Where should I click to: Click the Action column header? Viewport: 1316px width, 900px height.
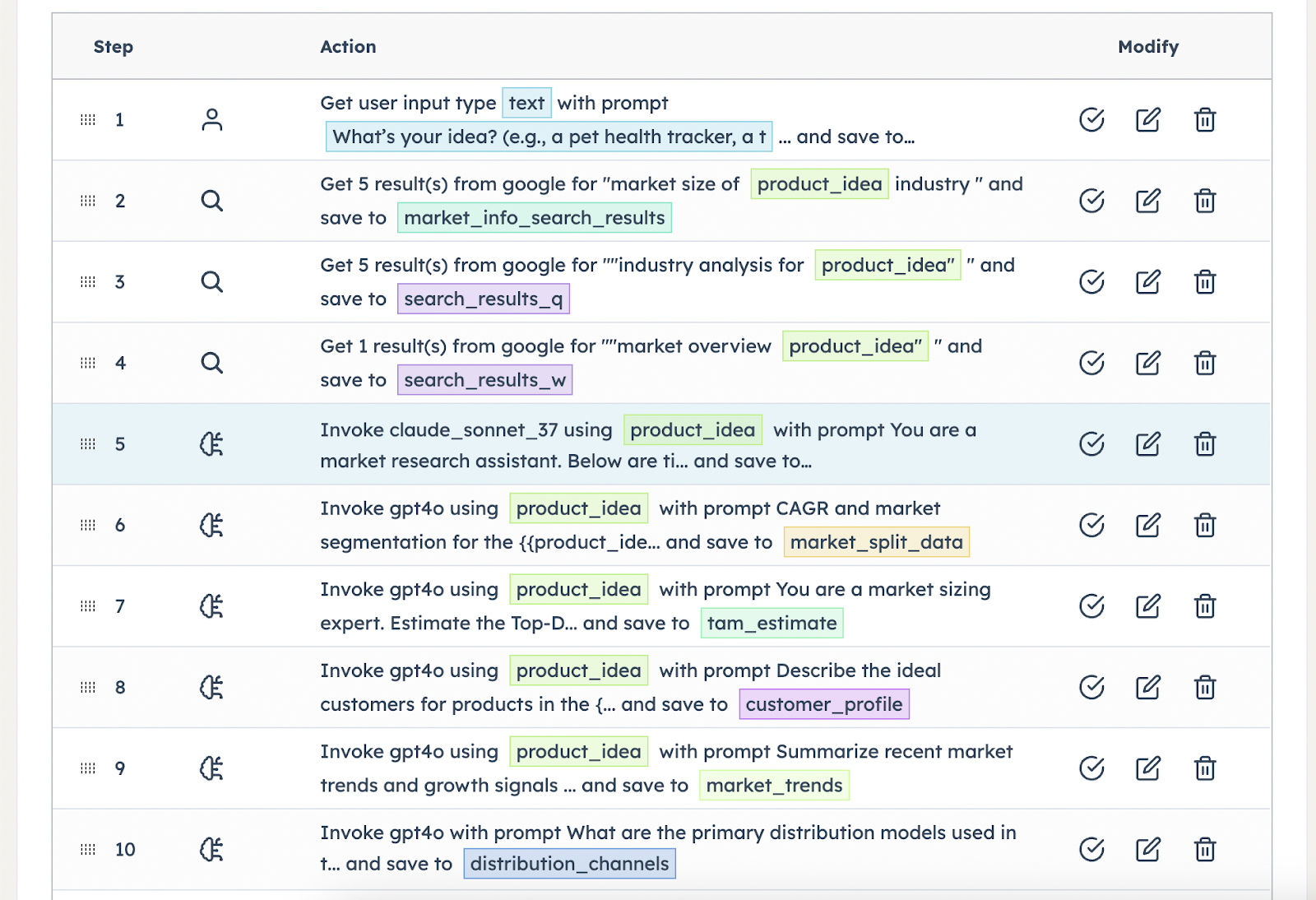[x=348, y=47]
